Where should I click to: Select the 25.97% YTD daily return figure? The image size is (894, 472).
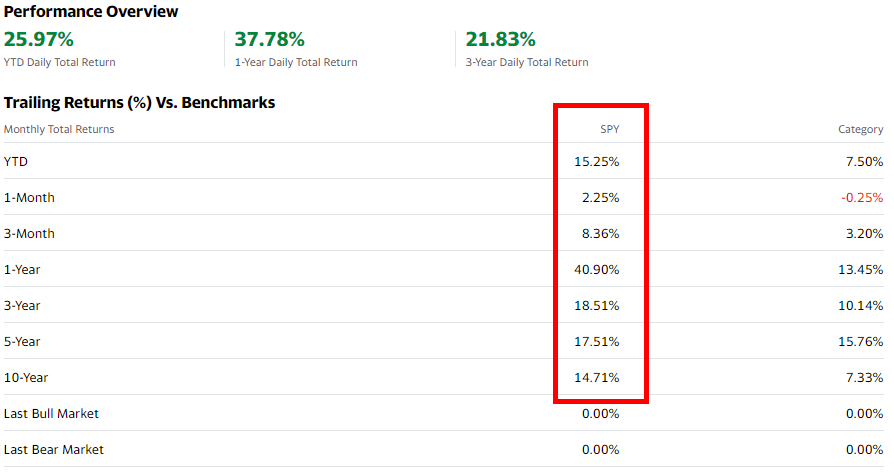coord(39,40)
